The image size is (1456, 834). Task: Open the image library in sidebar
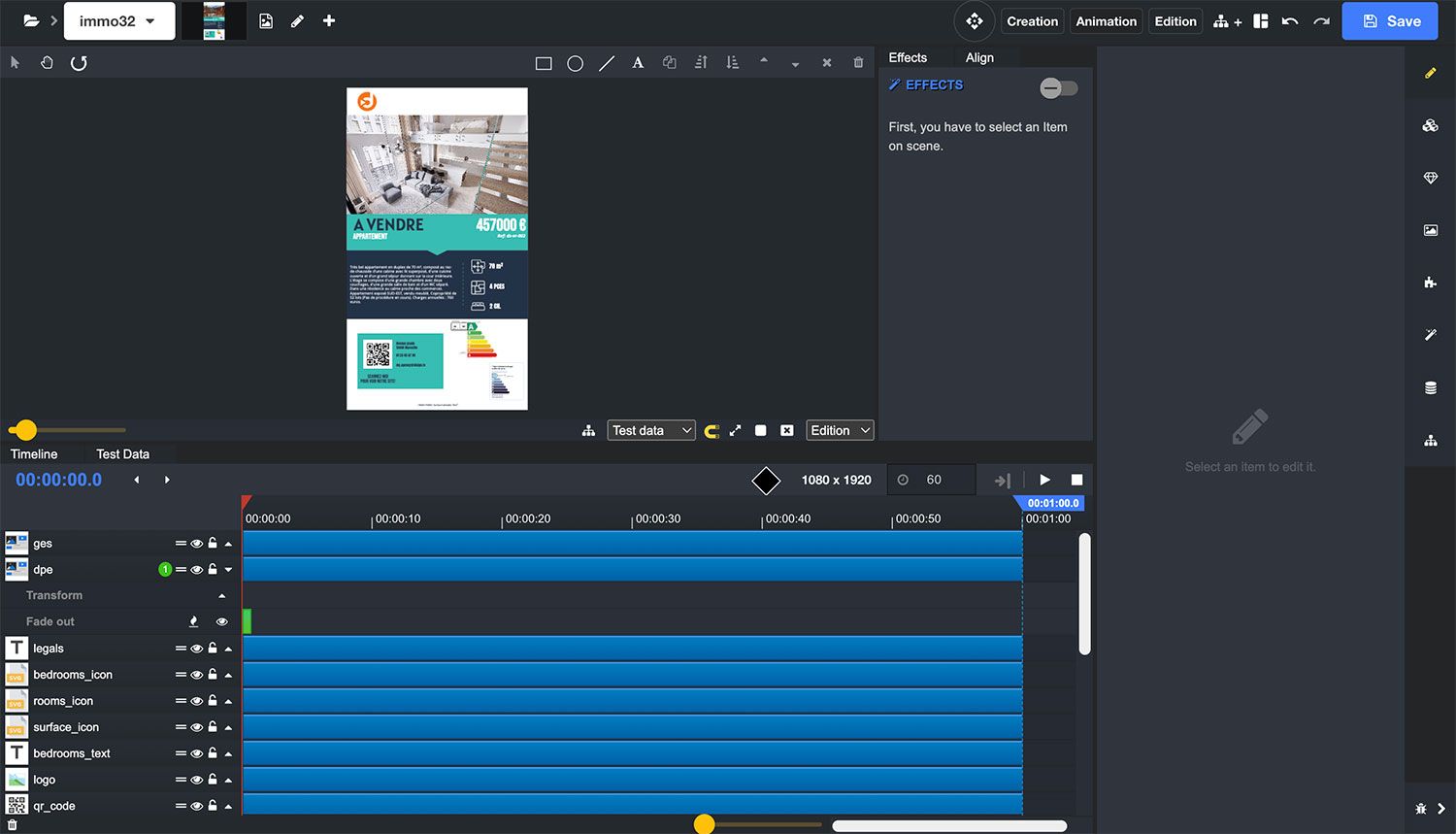(x=1430, y=230)
